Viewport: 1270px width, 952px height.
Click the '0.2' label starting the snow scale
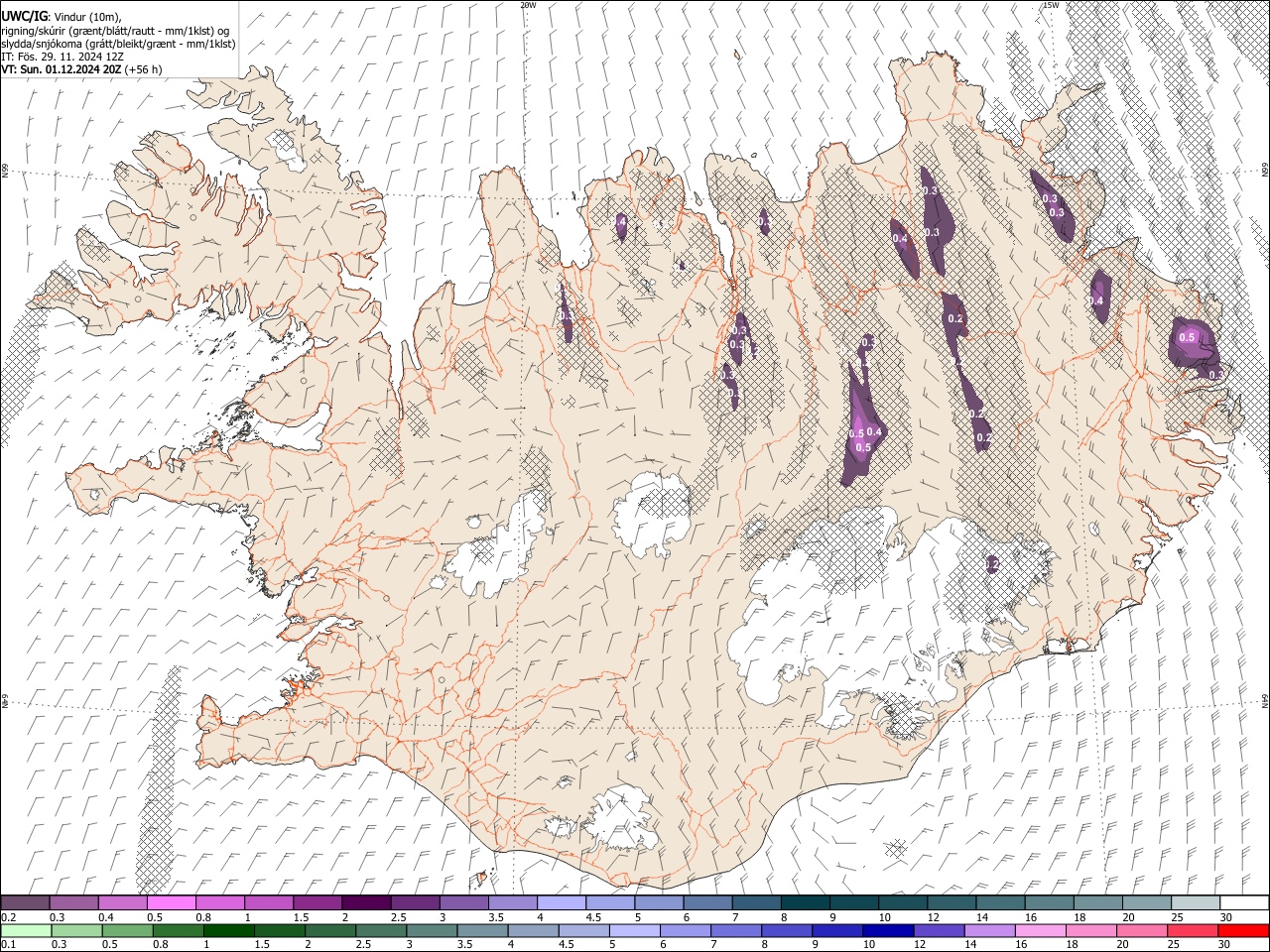coord(9,917)
